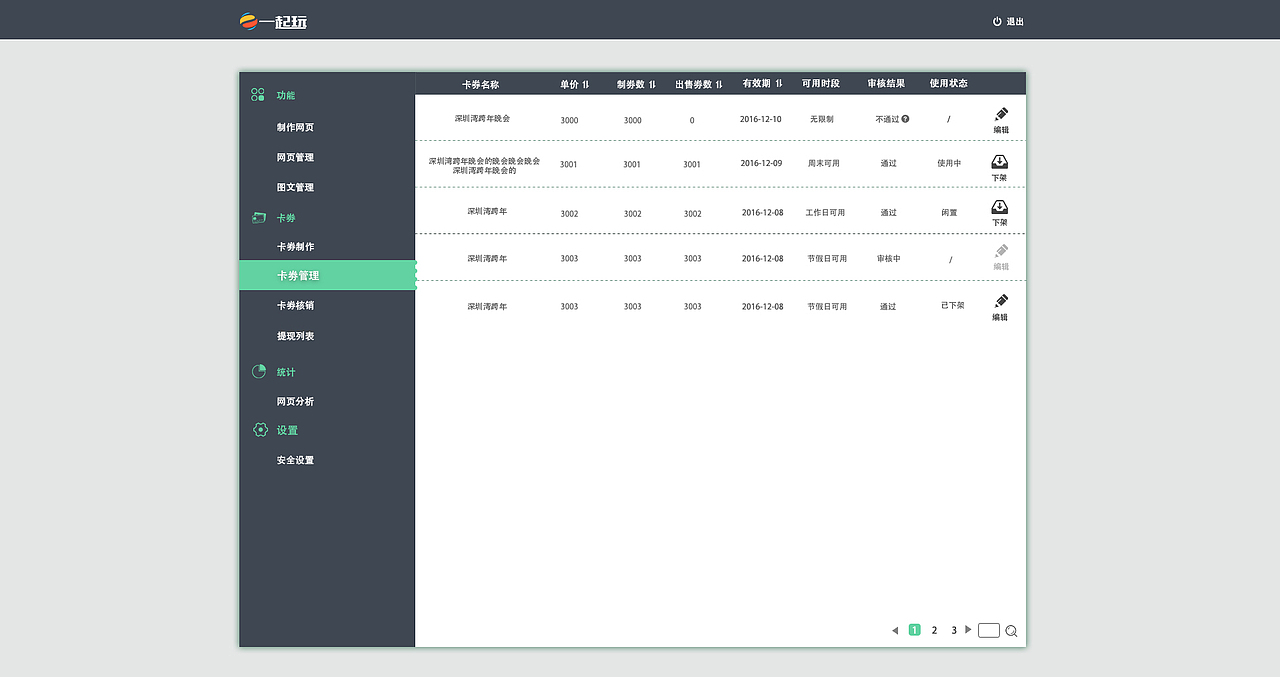Take down the 3001 coupon (下架)

coord(999,167)
